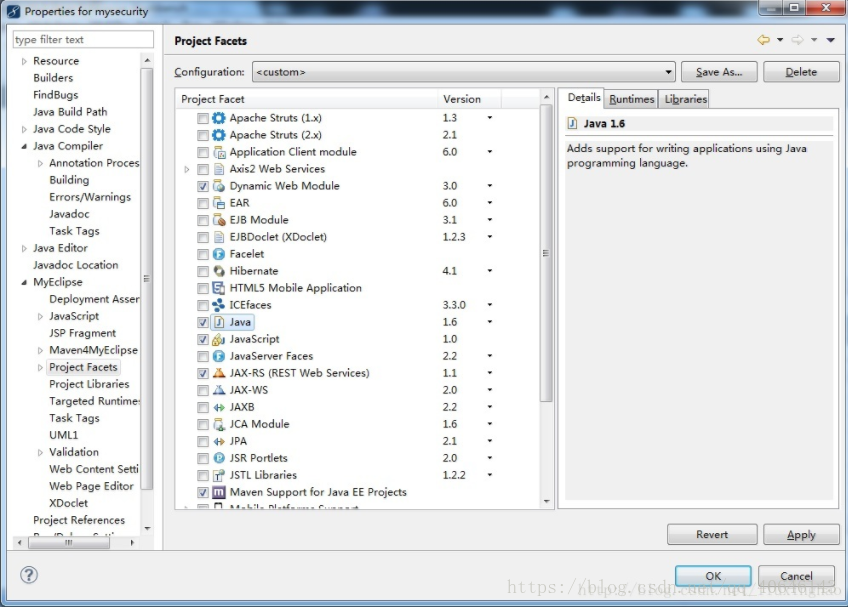The height and width of the screenshot is (607, 848).
Task: Click the JAXB arrows icon
Action: click(218, 407)
